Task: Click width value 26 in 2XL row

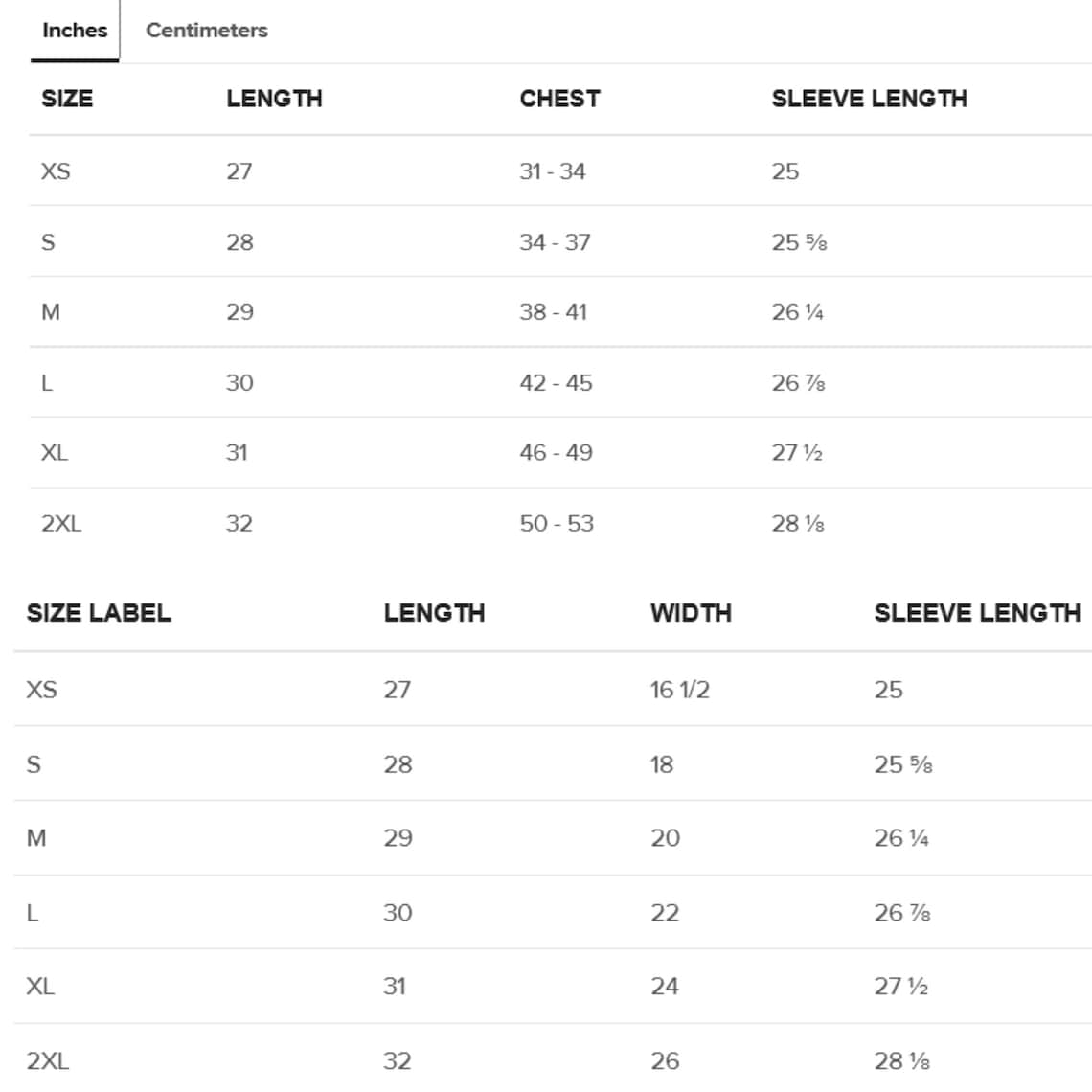Action: point(665,1061)
